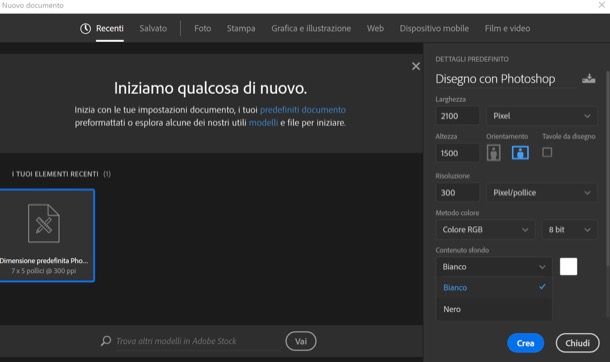The height and width of the screenshot is (362, 610).
Task: Open Film e video tab
Action: coord(507,28)
